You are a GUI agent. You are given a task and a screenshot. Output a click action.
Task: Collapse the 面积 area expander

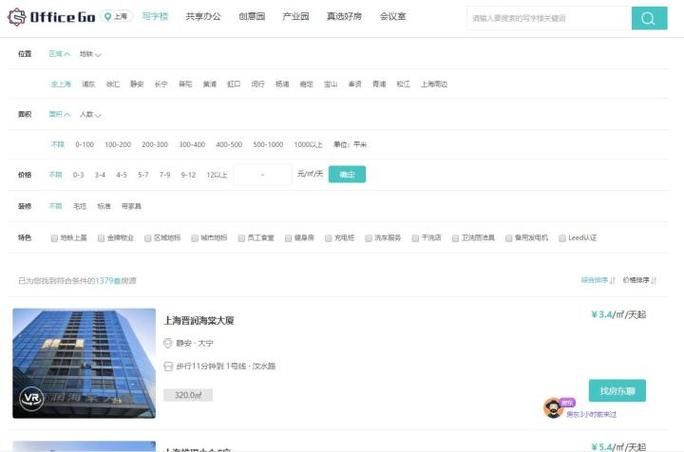tap(59, 114)
